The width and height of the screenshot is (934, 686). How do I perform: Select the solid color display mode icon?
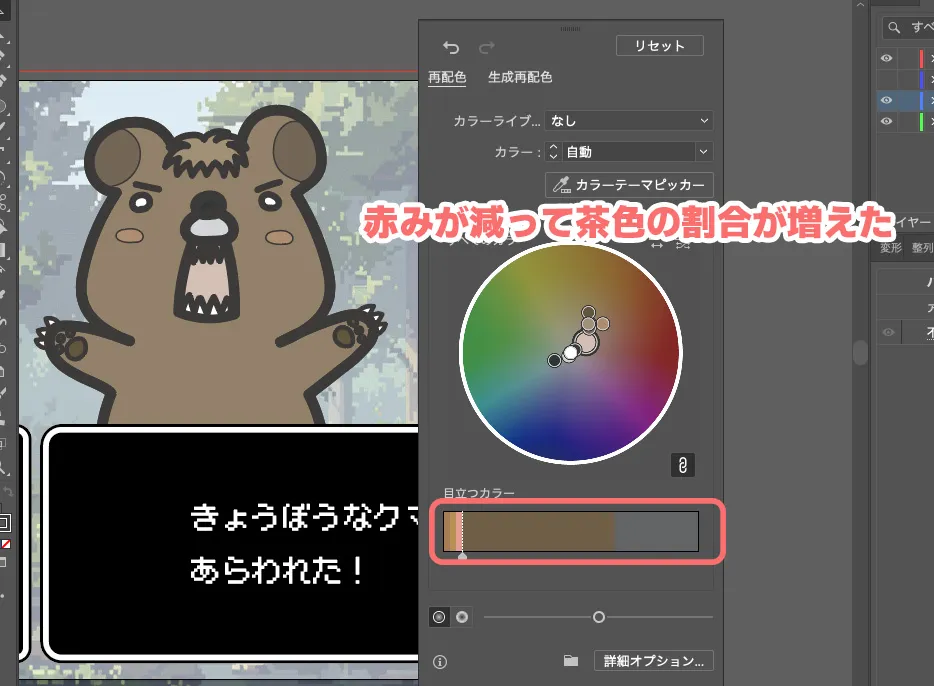coord(439,617)
